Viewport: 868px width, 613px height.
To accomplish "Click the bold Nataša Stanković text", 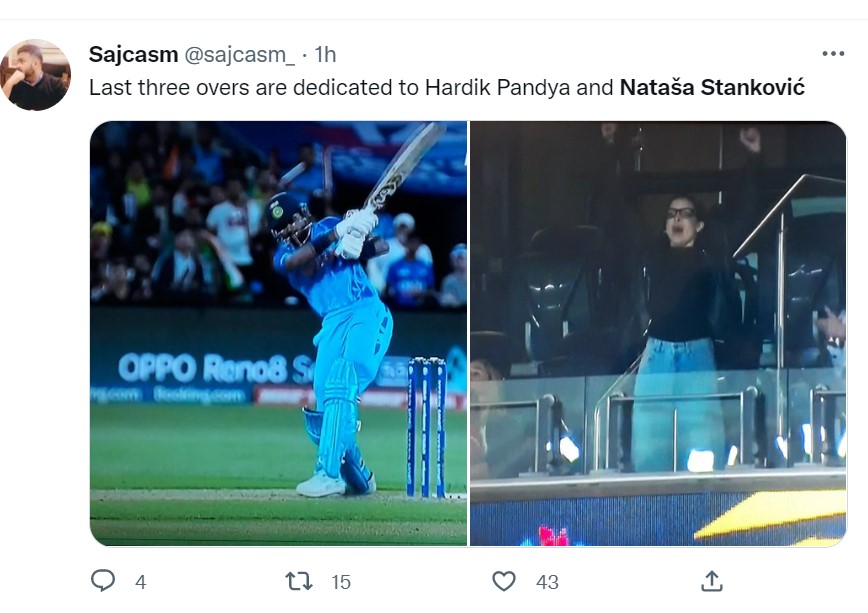I will [712, 88].
